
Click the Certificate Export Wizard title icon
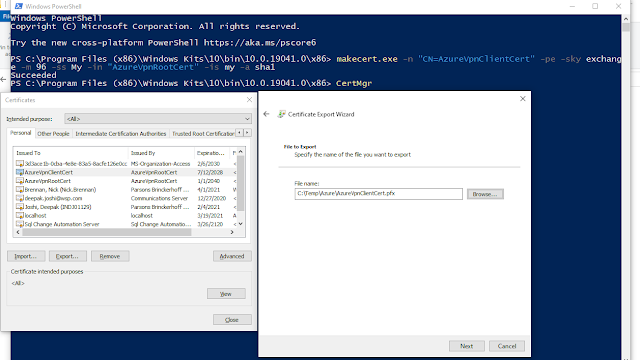point(281,114)
